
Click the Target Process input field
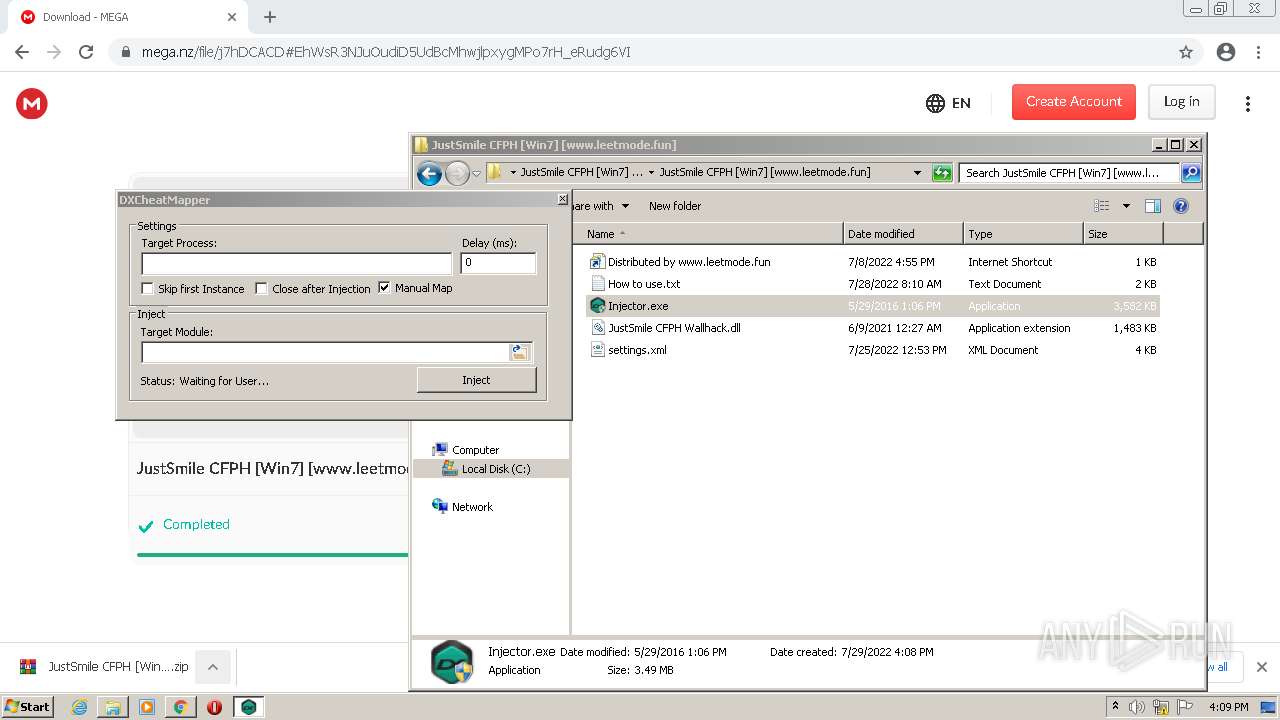point(297,263)
